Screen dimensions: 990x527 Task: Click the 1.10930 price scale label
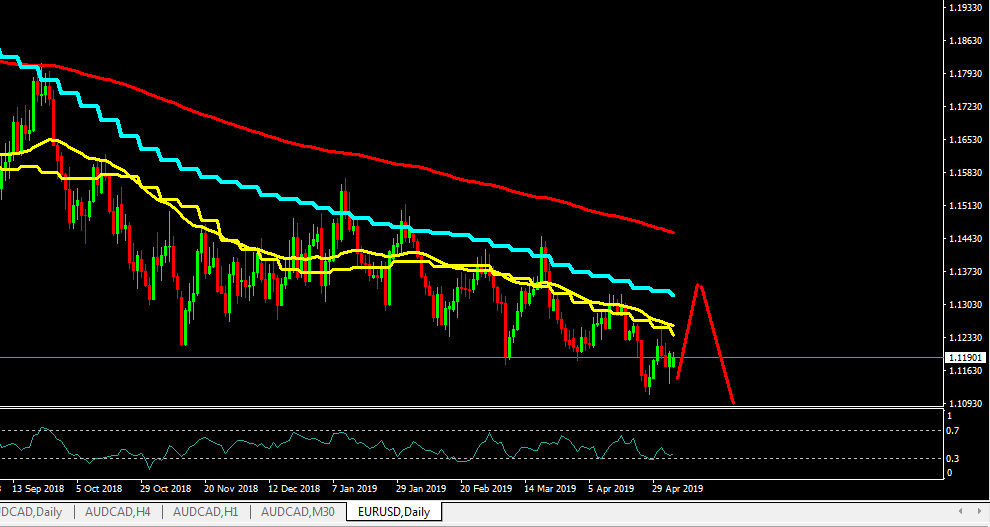pyautogui.click(x=965, y=403)
